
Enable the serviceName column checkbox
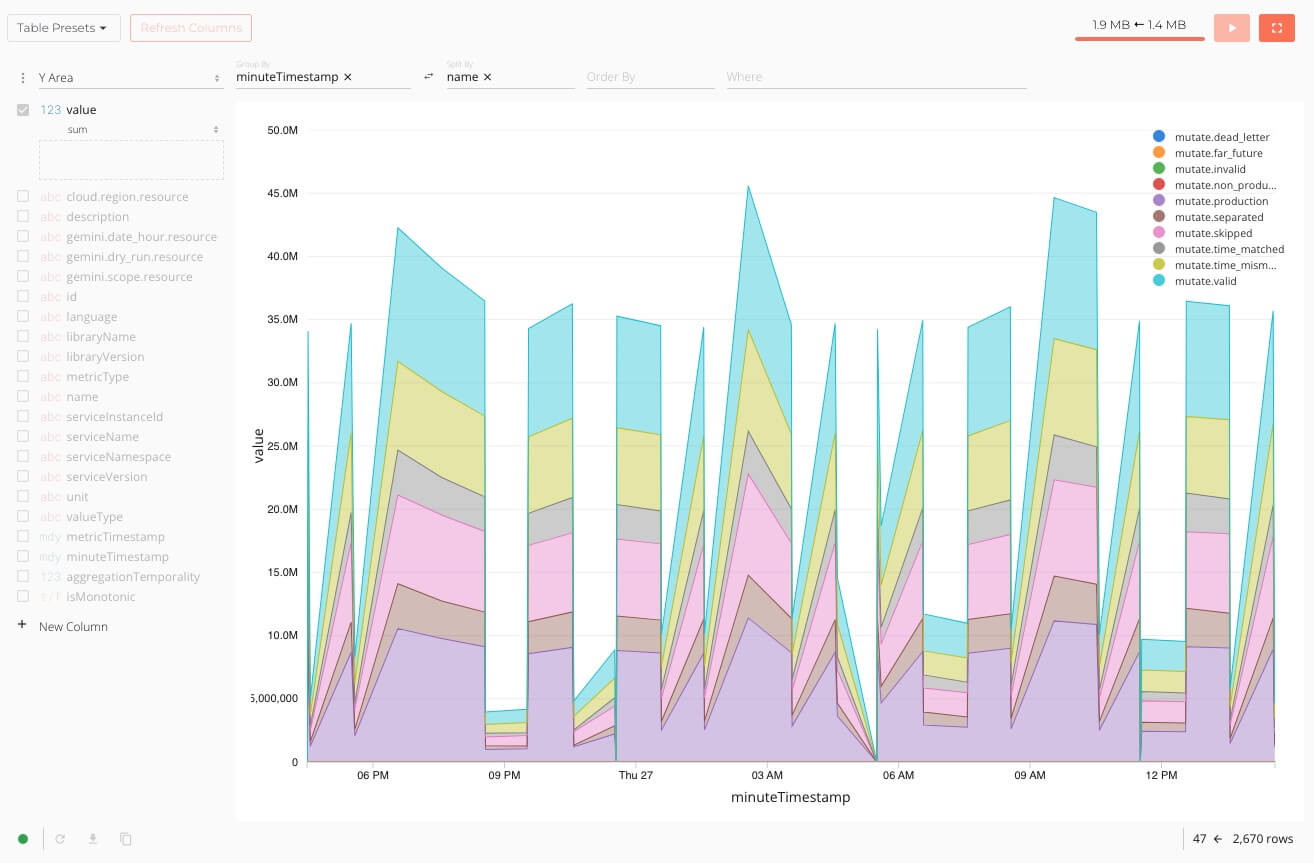tap(23, 437)
